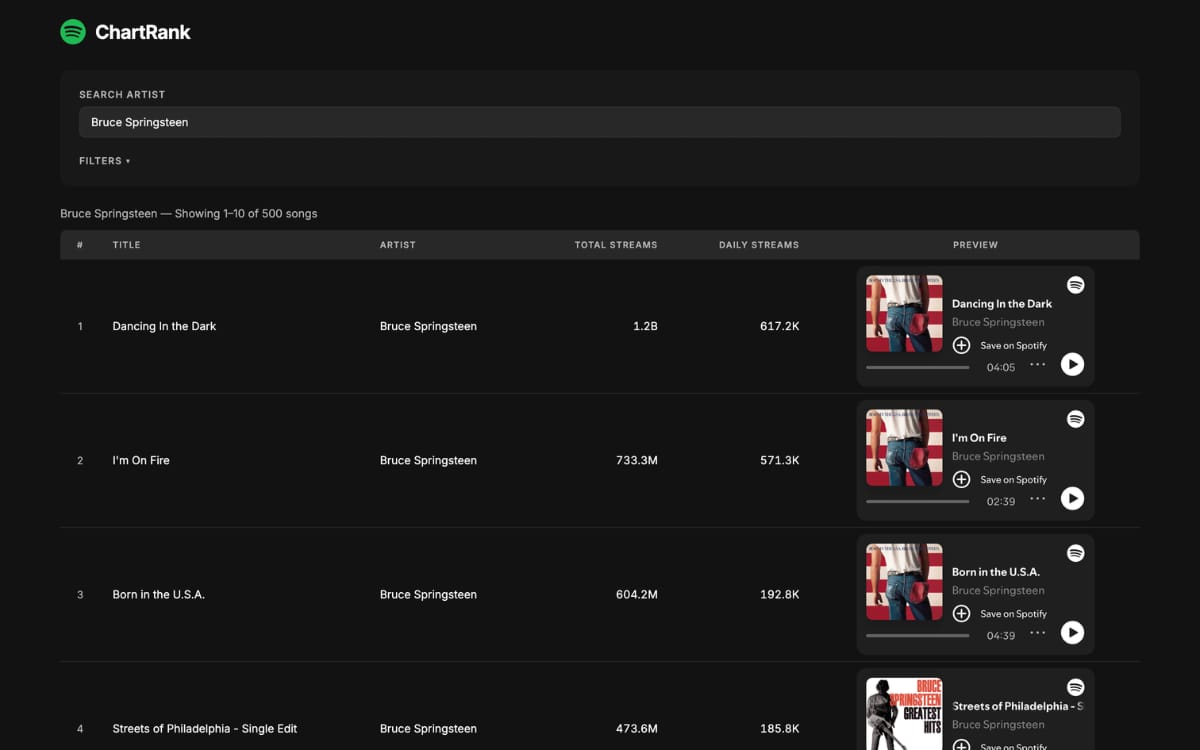This screenshot has width=1200, height=750.
Task: Click the Greatest Hits album cover
Action: point(904,714)
